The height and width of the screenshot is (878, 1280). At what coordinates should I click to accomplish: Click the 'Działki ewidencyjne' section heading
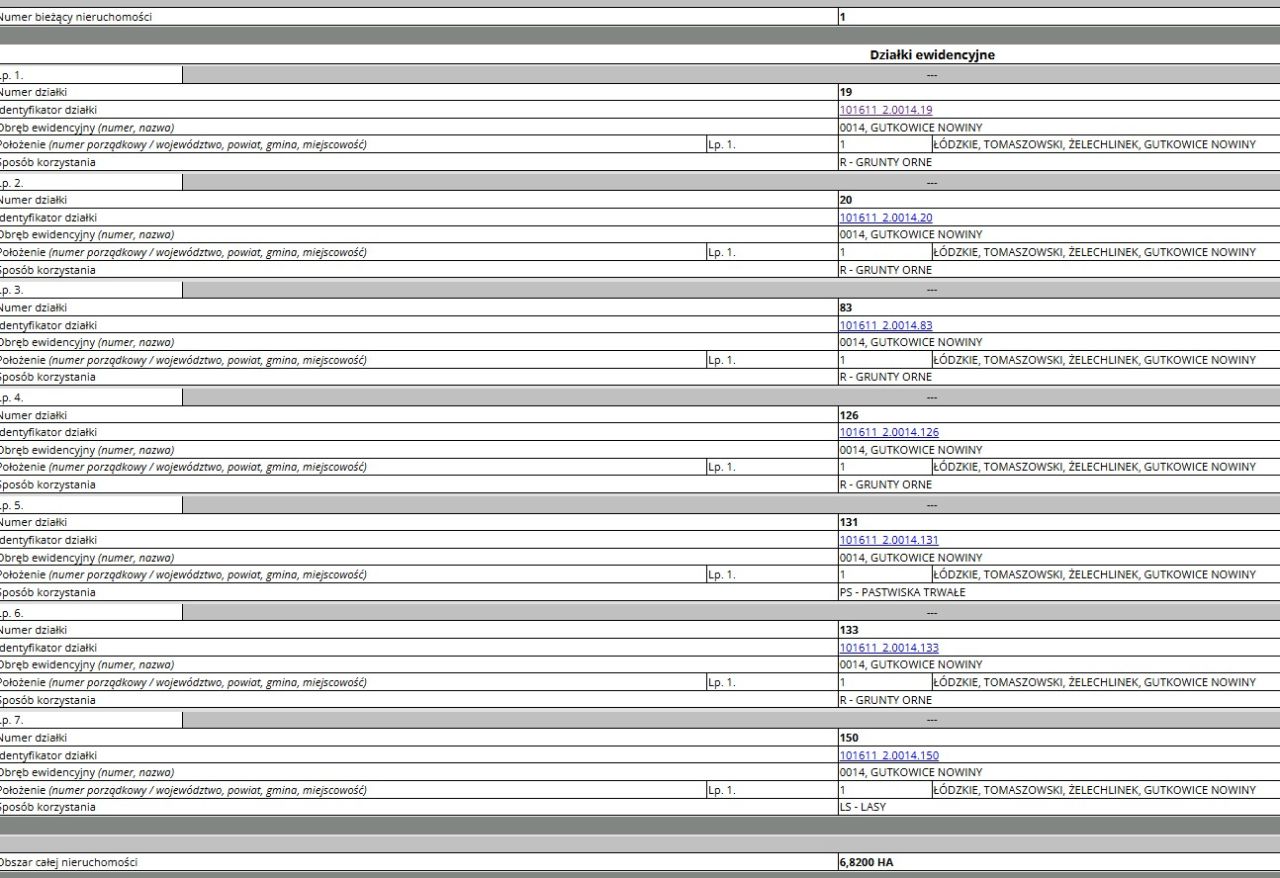click(x=932, y=55)
